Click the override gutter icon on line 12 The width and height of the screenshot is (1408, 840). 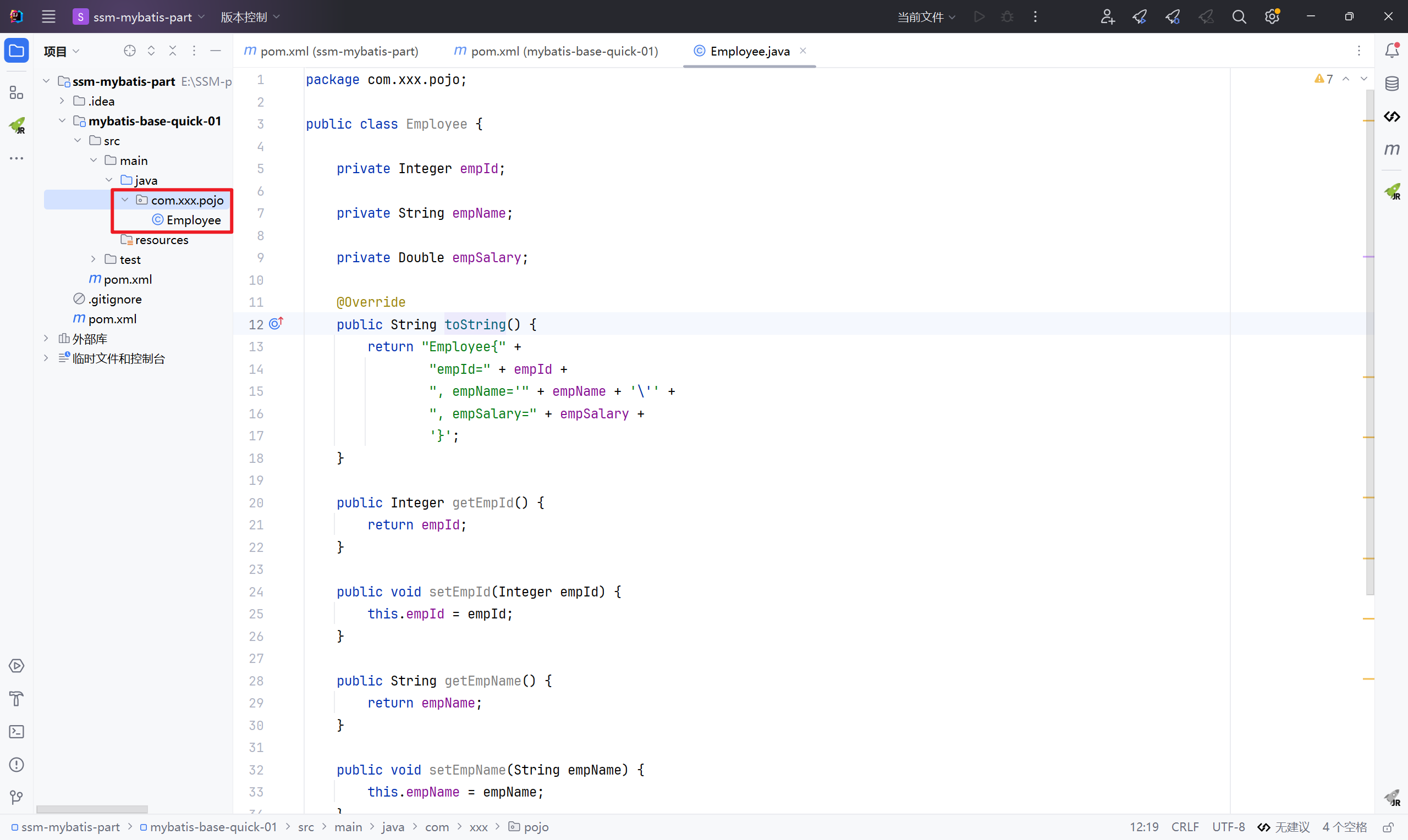click(276, 324)
